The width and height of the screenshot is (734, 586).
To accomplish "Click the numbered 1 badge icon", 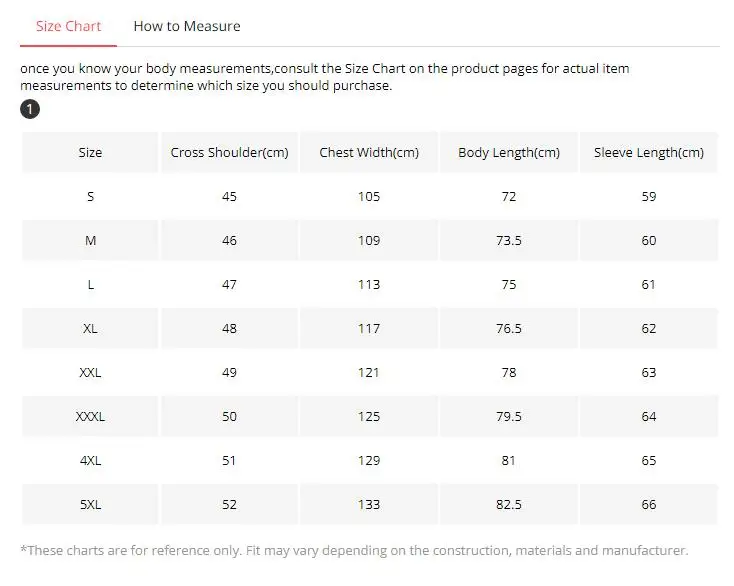I will click(x=30, y=109).
